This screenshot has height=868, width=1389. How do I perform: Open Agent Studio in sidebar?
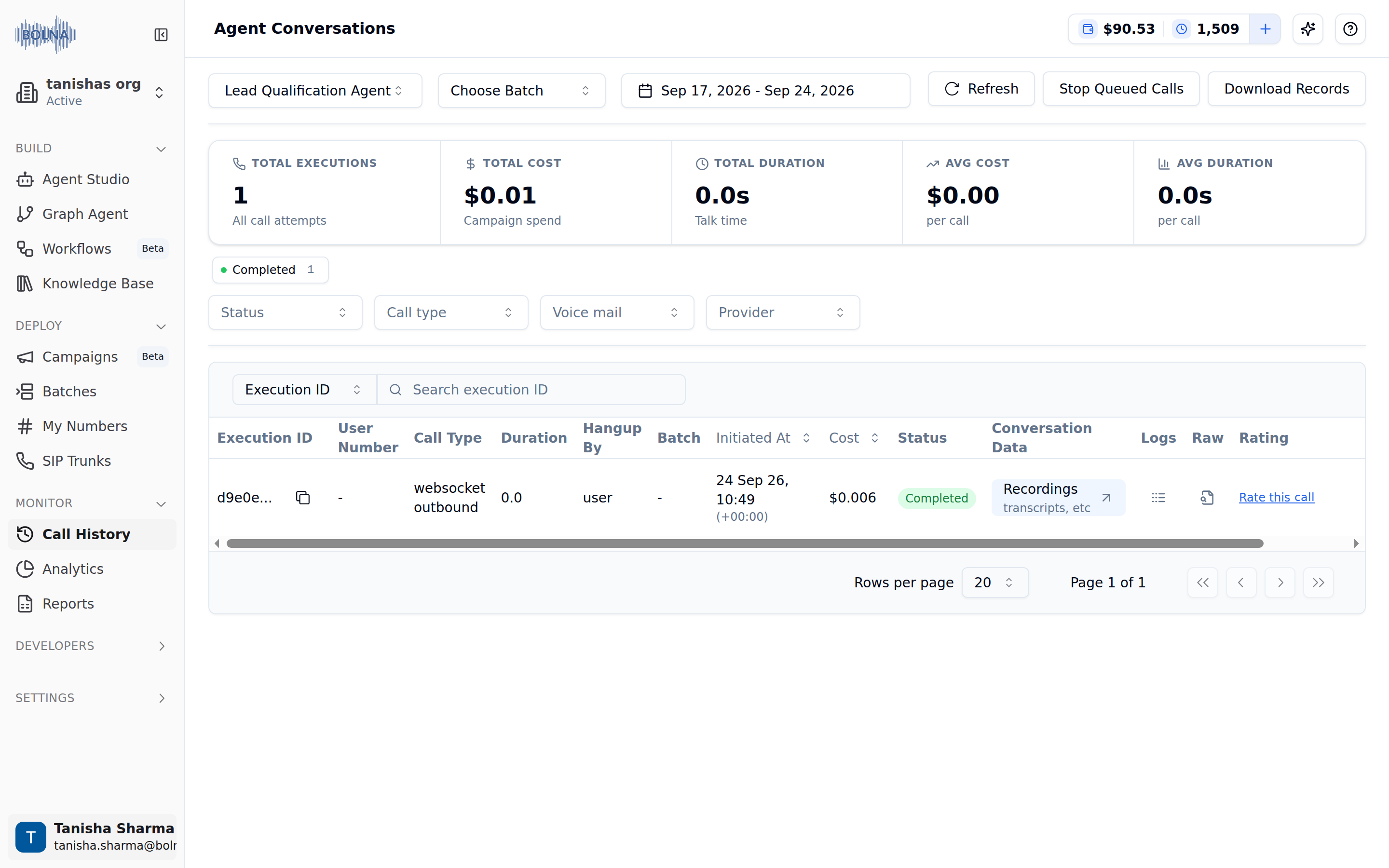[x=92, y=180]
